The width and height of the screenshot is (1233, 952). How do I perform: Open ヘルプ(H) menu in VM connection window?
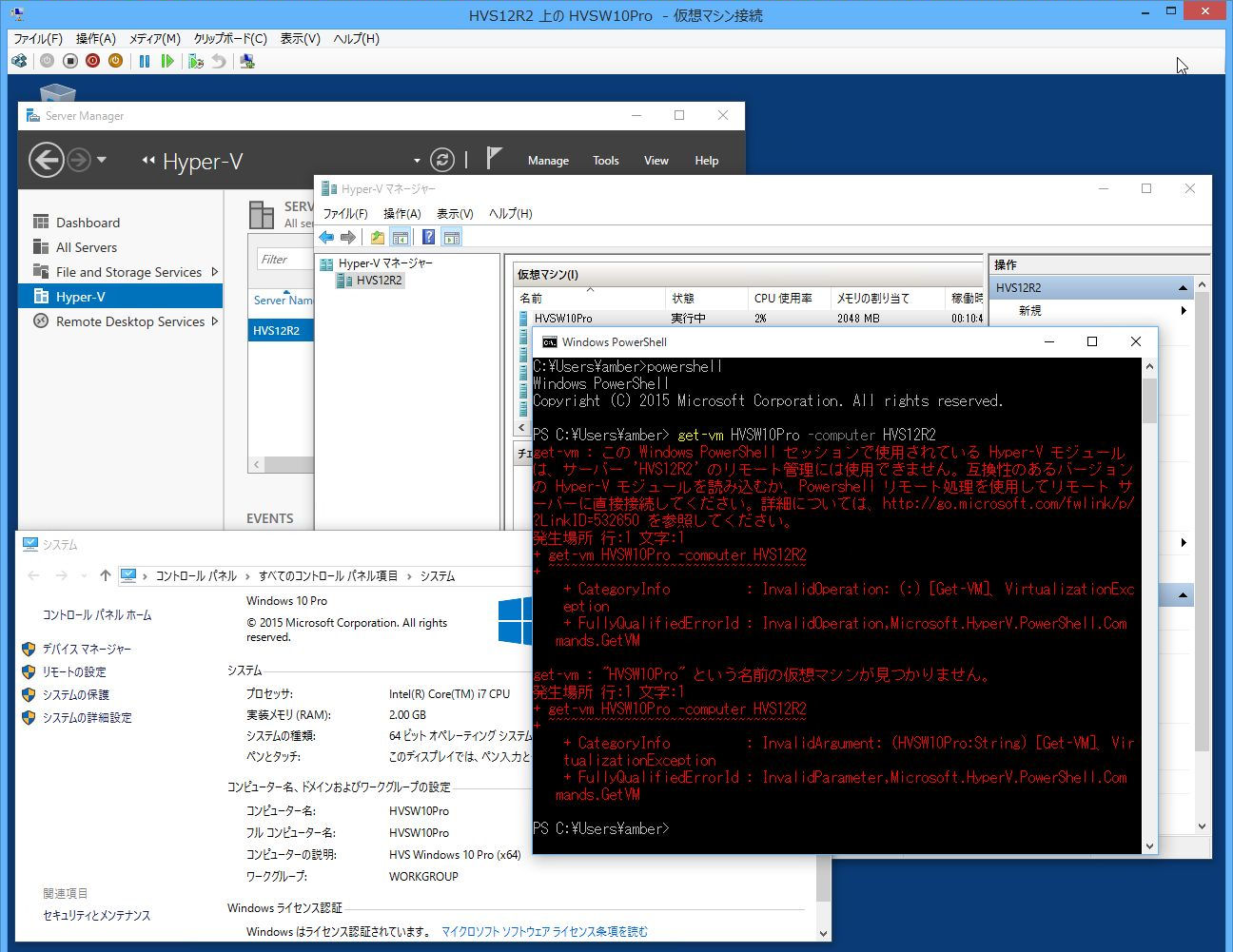[356, 39]
